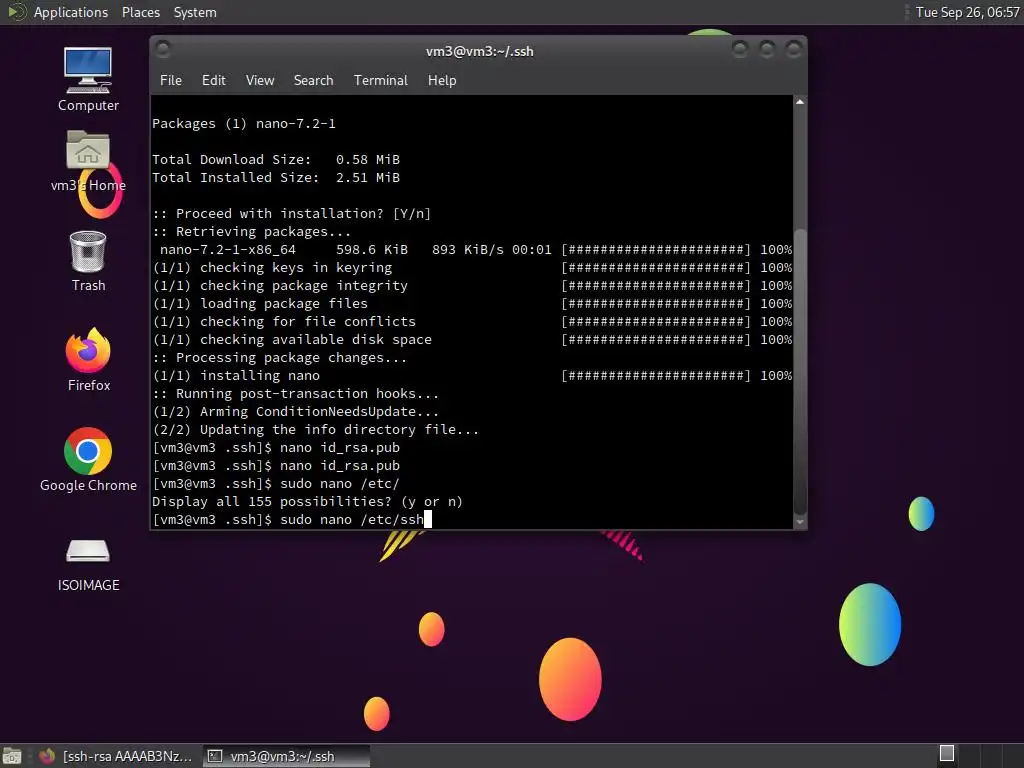Open the View menu in terminal

click(x=260, y=80)
